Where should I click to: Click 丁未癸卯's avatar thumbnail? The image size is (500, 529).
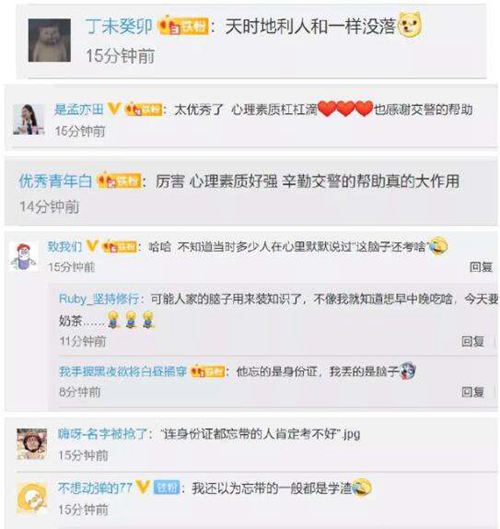(x=49, y=40)
